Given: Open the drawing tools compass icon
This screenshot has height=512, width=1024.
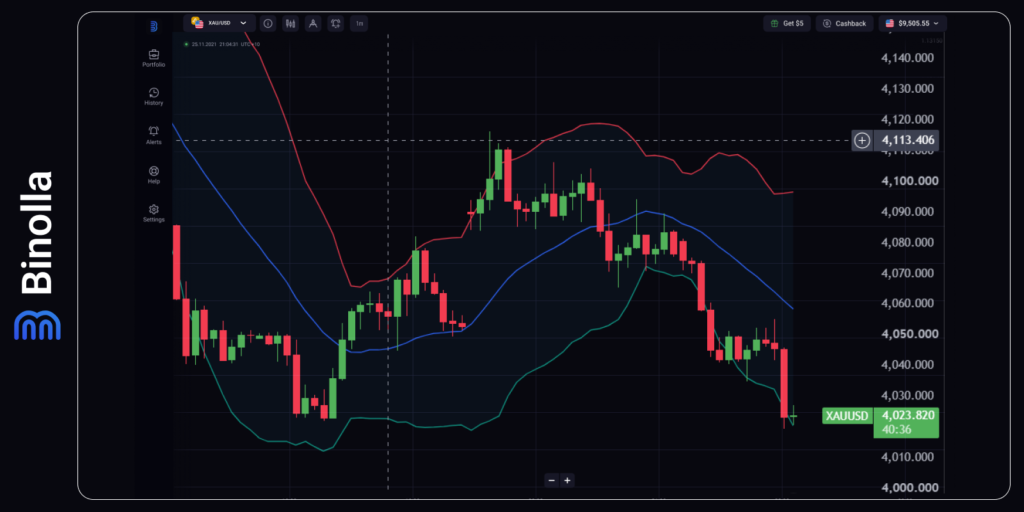Looking at the screenshot, I should (x=313, y=24).
